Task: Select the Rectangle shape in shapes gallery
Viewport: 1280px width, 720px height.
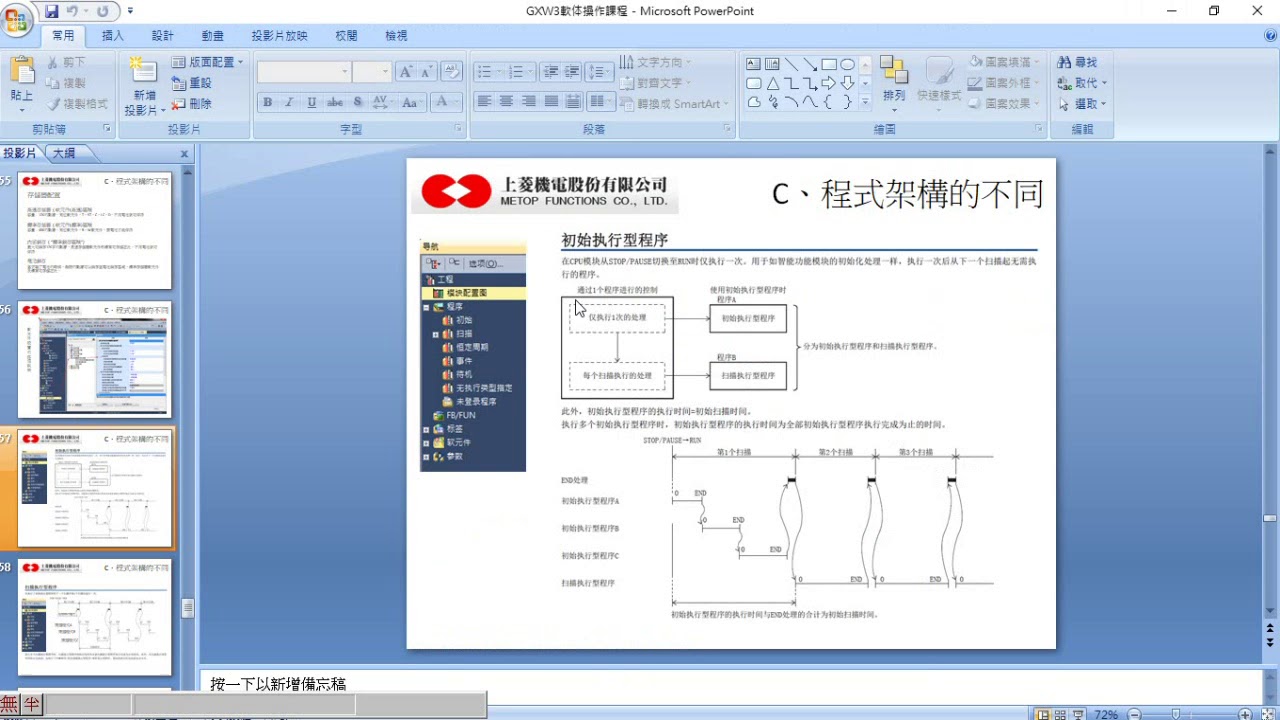Action: [829, 64]
